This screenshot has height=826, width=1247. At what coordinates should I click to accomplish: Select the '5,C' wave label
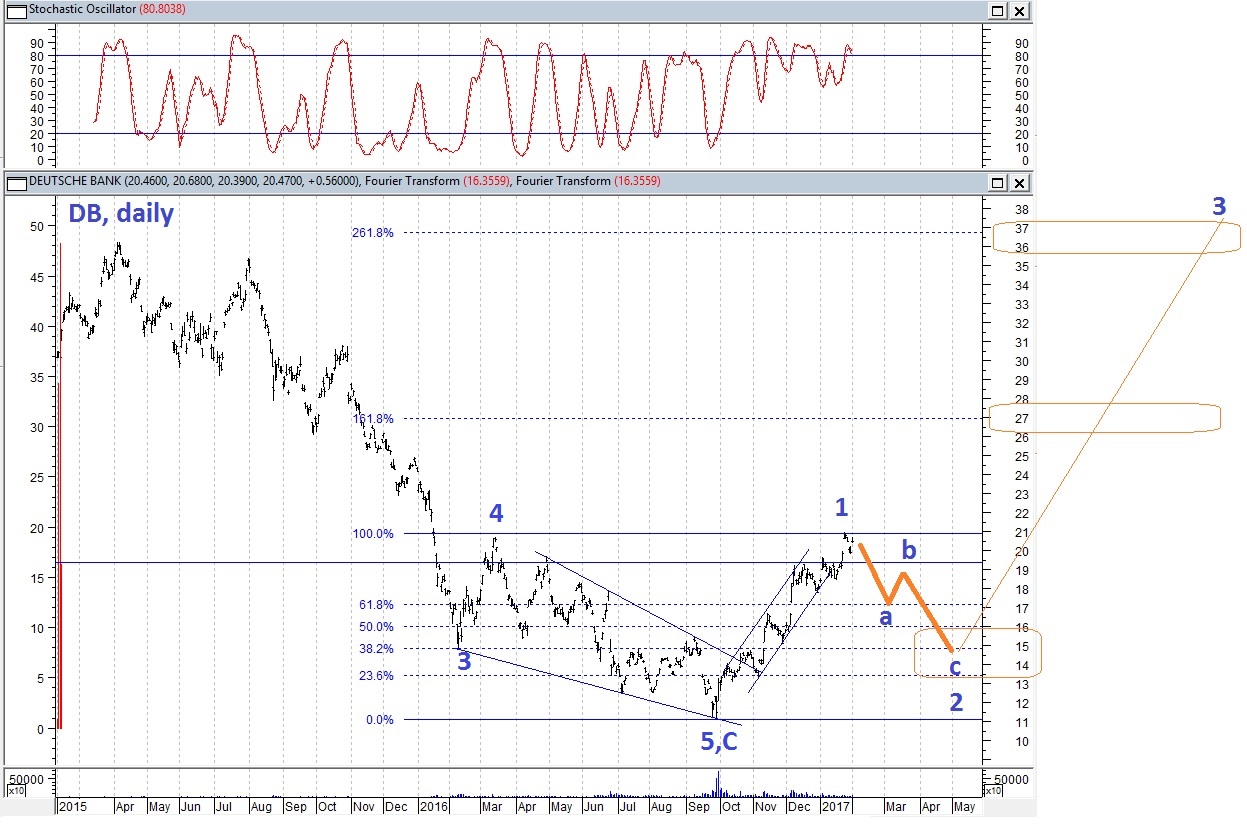719,742
